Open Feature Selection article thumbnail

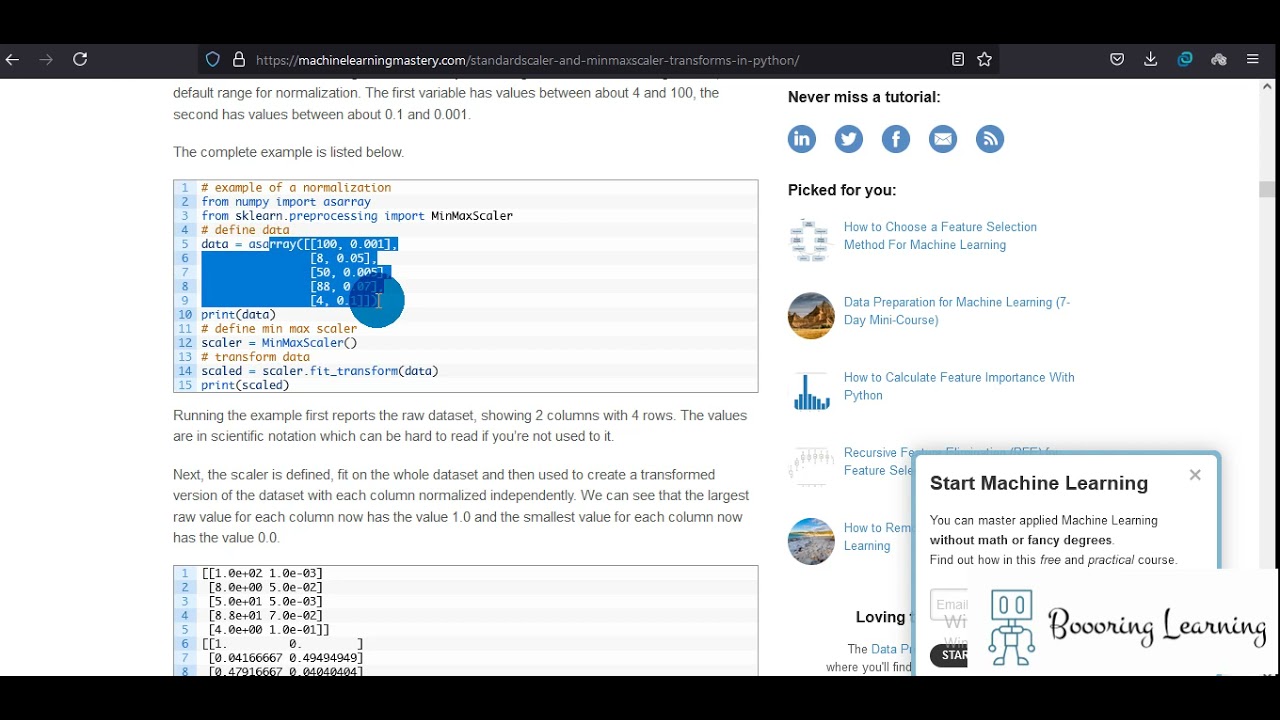[x=811, y=241]
